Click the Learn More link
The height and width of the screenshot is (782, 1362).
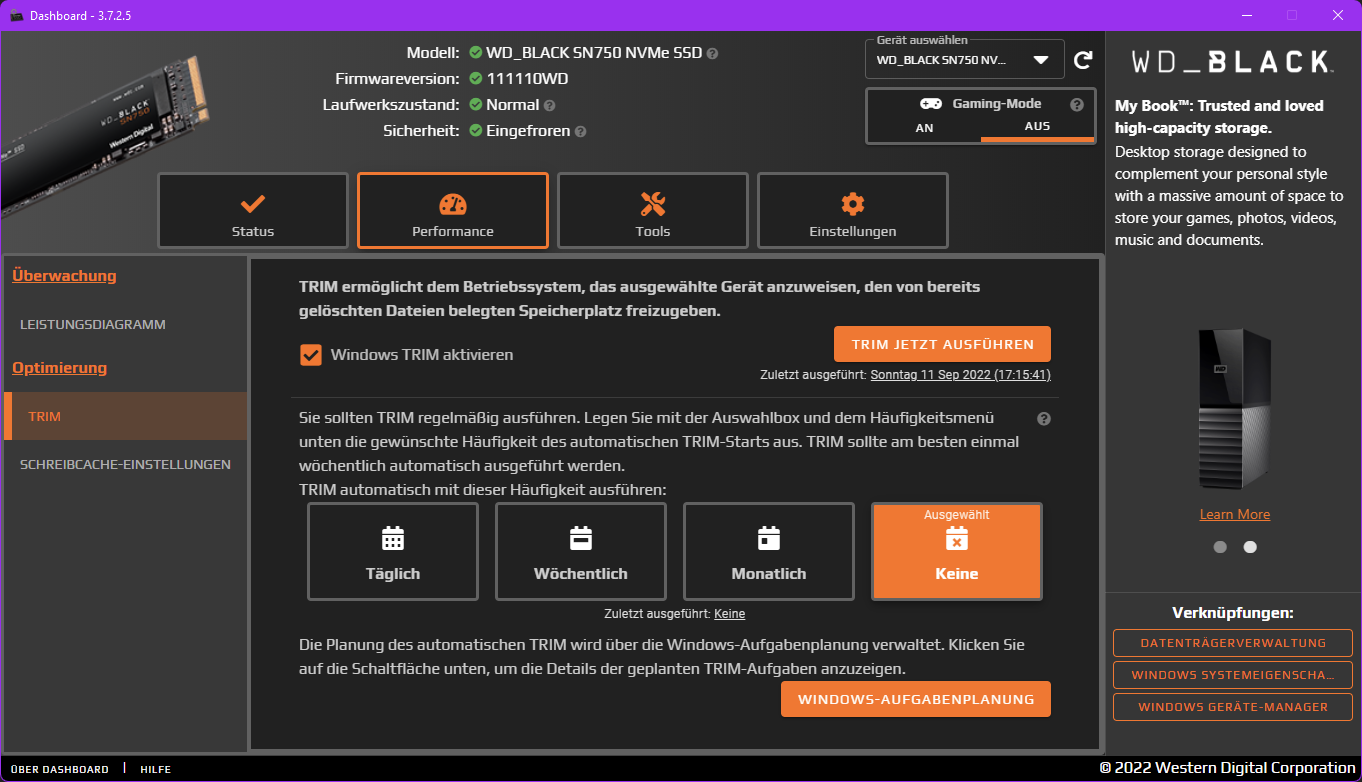point(1235,514)
